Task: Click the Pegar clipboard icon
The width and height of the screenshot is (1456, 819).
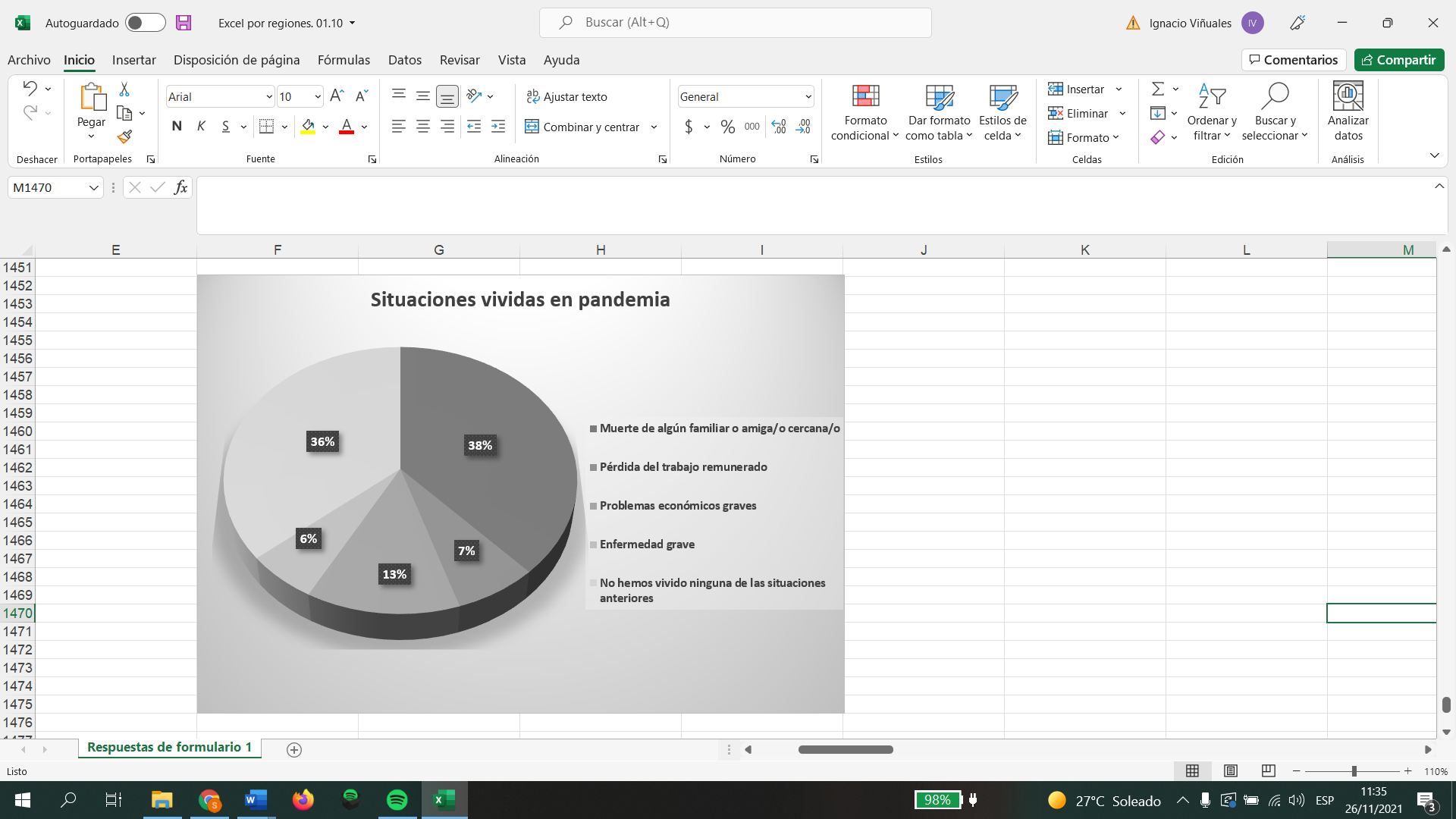Action: [x=92, y=97]
